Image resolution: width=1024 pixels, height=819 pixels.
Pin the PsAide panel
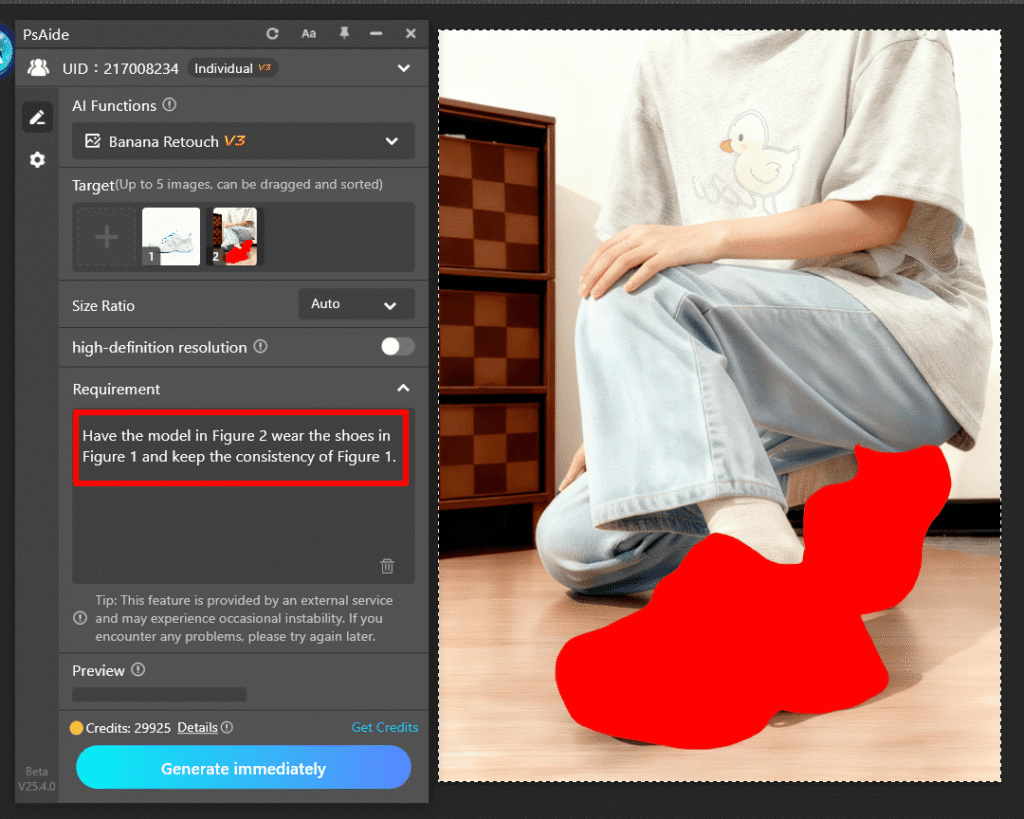344,34
